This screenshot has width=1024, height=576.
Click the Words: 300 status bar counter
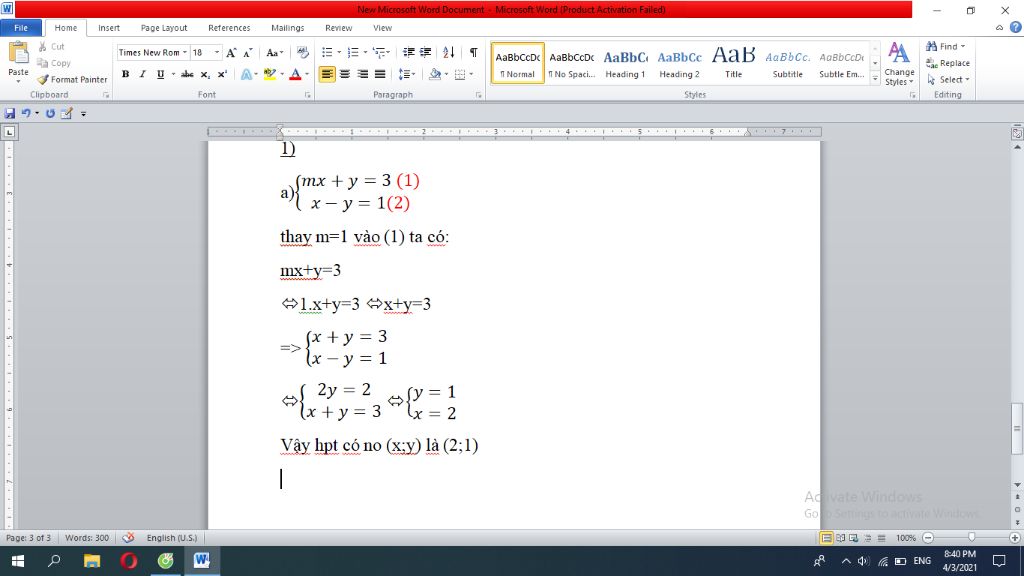[87, 537]
